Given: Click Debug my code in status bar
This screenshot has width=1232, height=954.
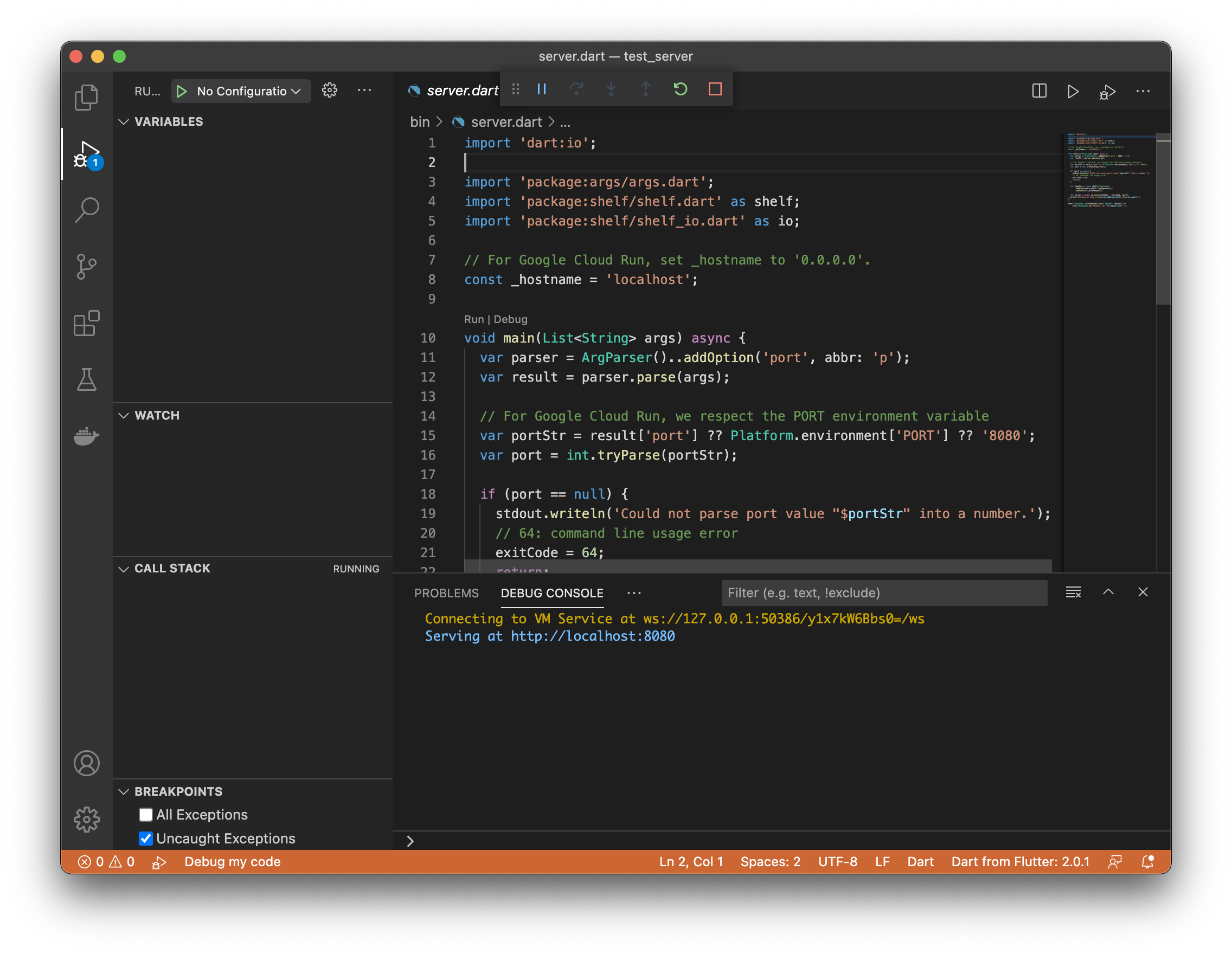Looking at the screenshot, I should click(x=233, y=861).
